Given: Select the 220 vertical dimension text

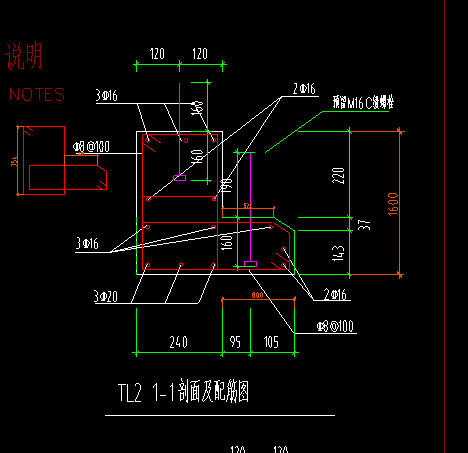Looking at the screenshot, I should tap(338, 175).
